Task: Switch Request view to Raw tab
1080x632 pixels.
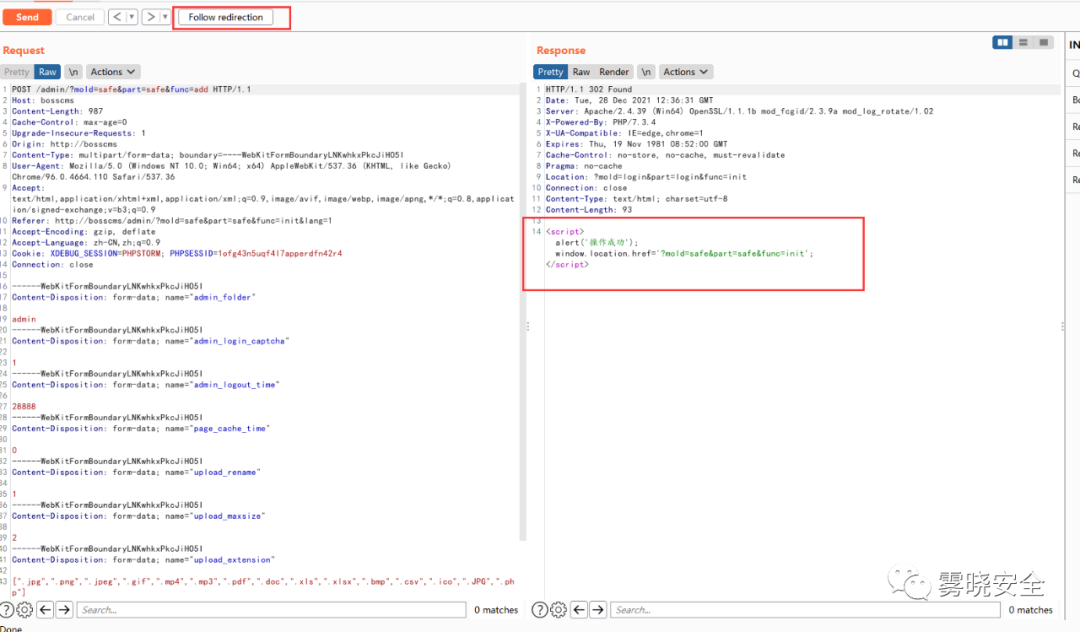Action: click(x=48, y=72)
